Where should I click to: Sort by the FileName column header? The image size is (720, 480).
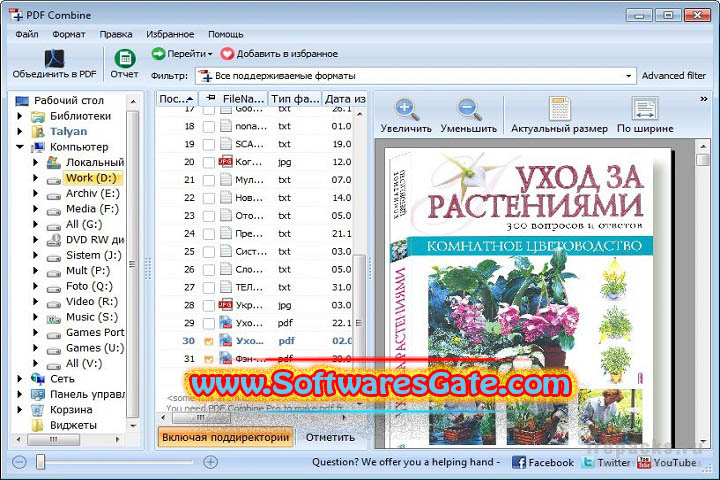tap(233, 99)
